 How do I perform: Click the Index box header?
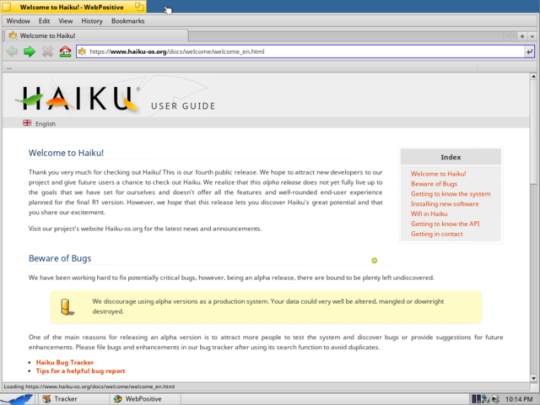[450, 157]
